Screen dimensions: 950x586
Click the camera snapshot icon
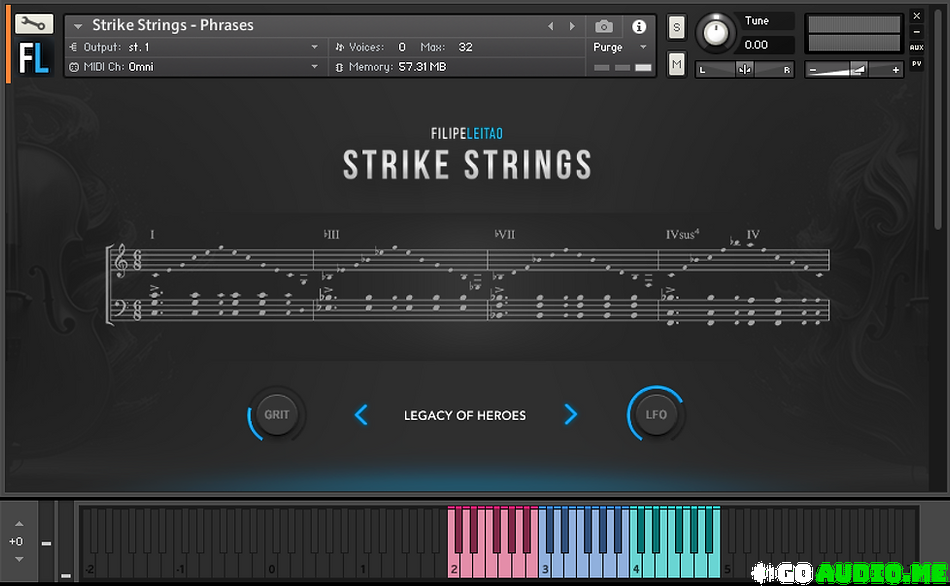pyautogui.click(x=604, y=26)
